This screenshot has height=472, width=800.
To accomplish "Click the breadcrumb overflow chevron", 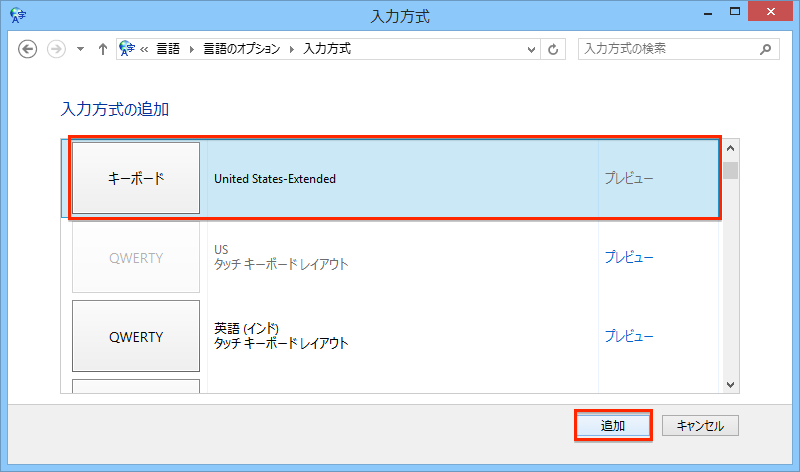I will coord(145,49).
